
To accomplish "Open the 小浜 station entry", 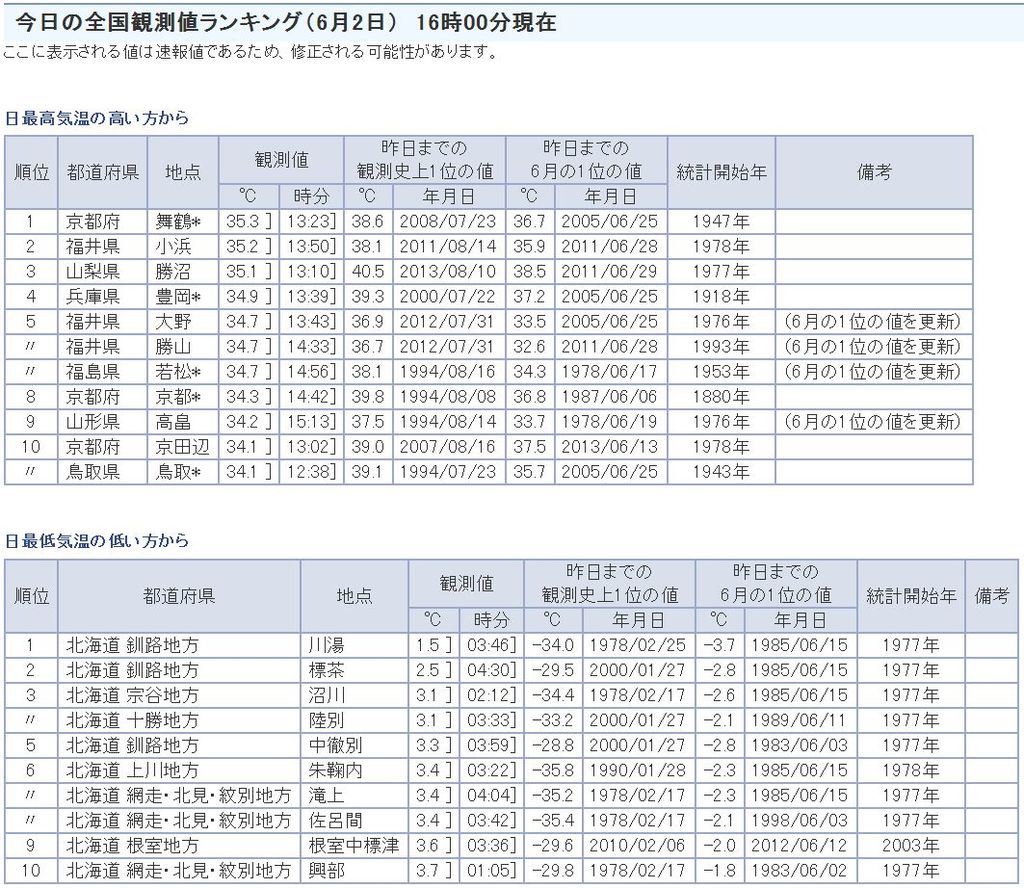I will click(172, 247).
